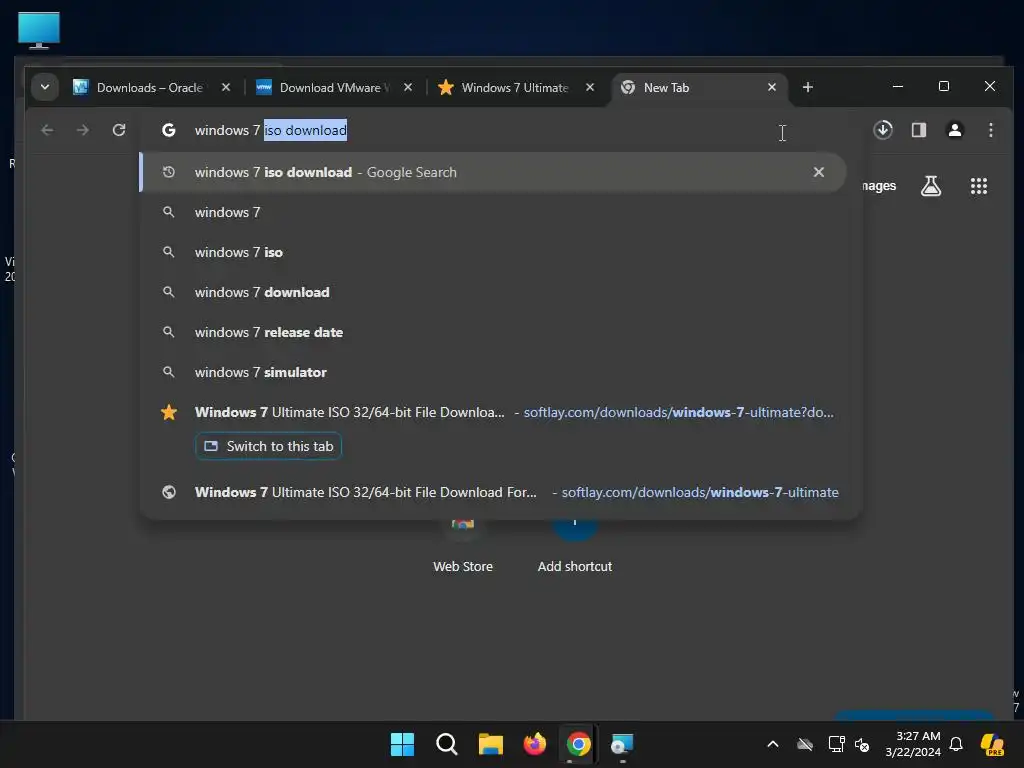1024x768 pixels.
Task: Open network status tray icon
Action: point(836,744)
